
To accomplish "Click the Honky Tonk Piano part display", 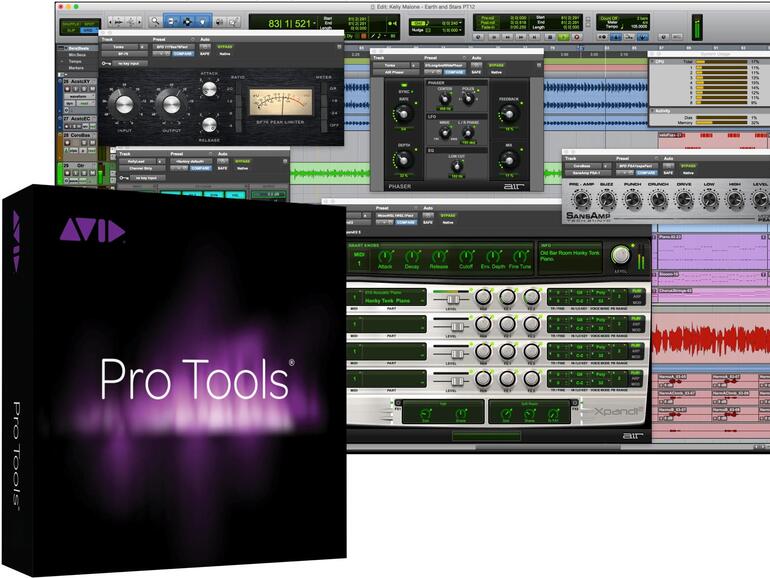I will coord(394,297).
